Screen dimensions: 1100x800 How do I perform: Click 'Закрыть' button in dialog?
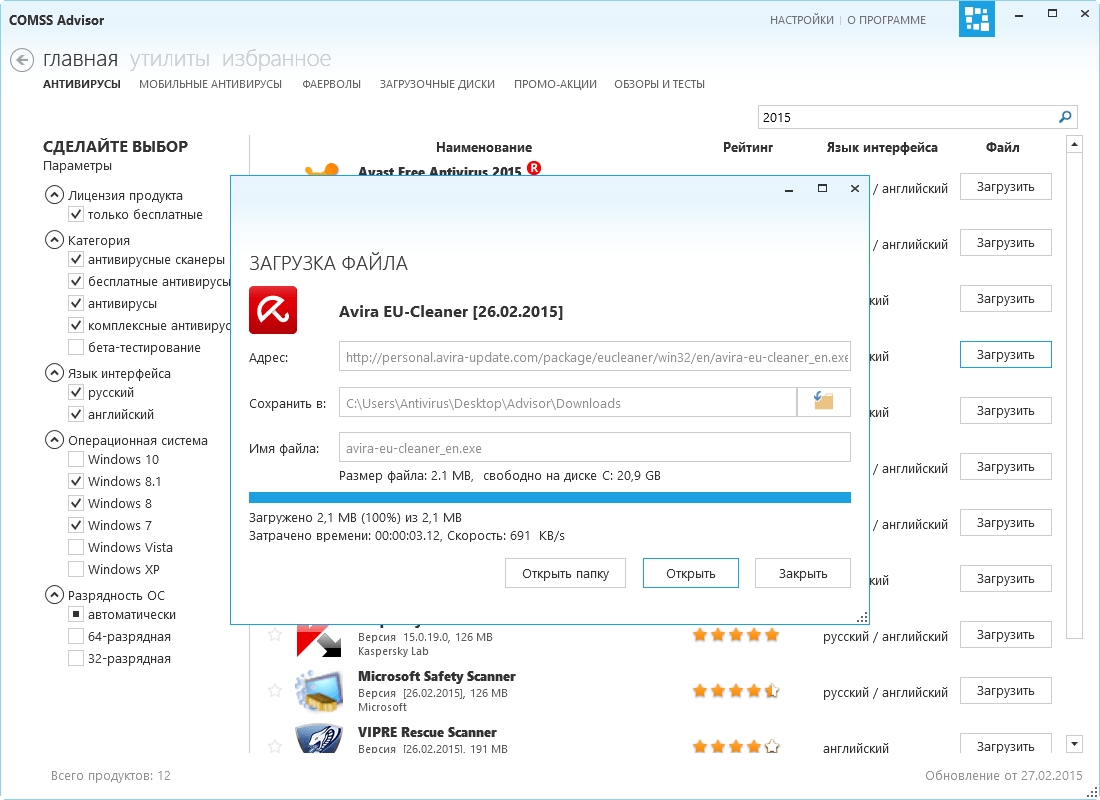pyautogui.click(x=803, y=573)
